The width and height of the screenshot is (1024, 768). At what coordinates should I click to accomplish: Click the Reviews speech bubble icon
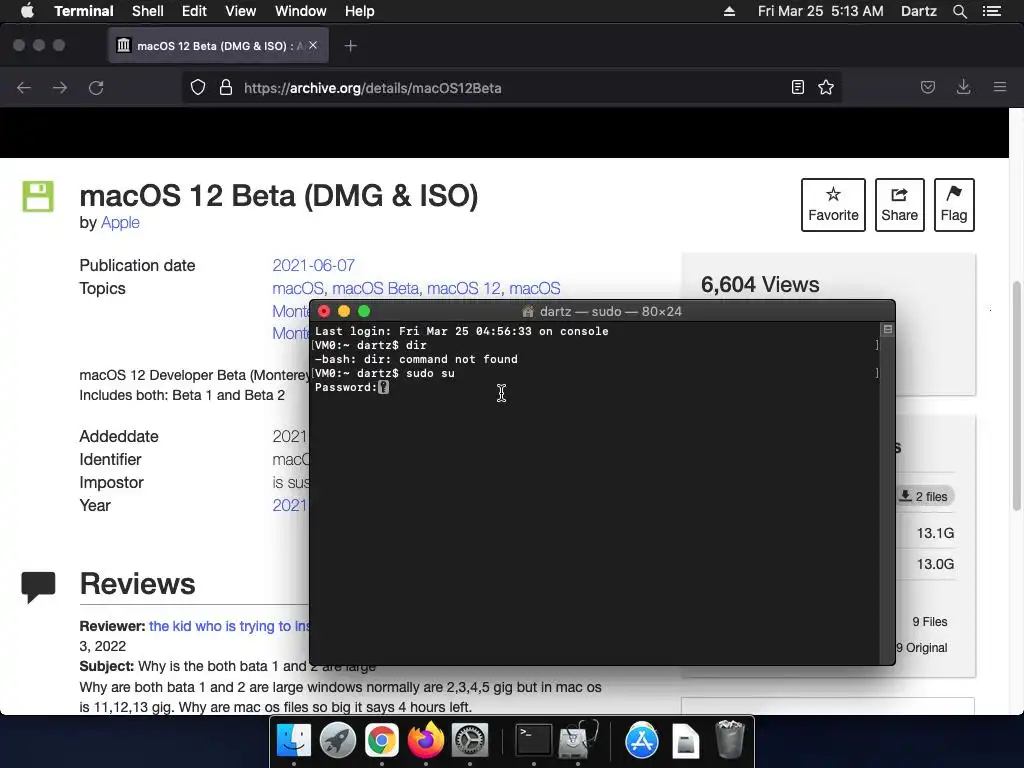38,586
